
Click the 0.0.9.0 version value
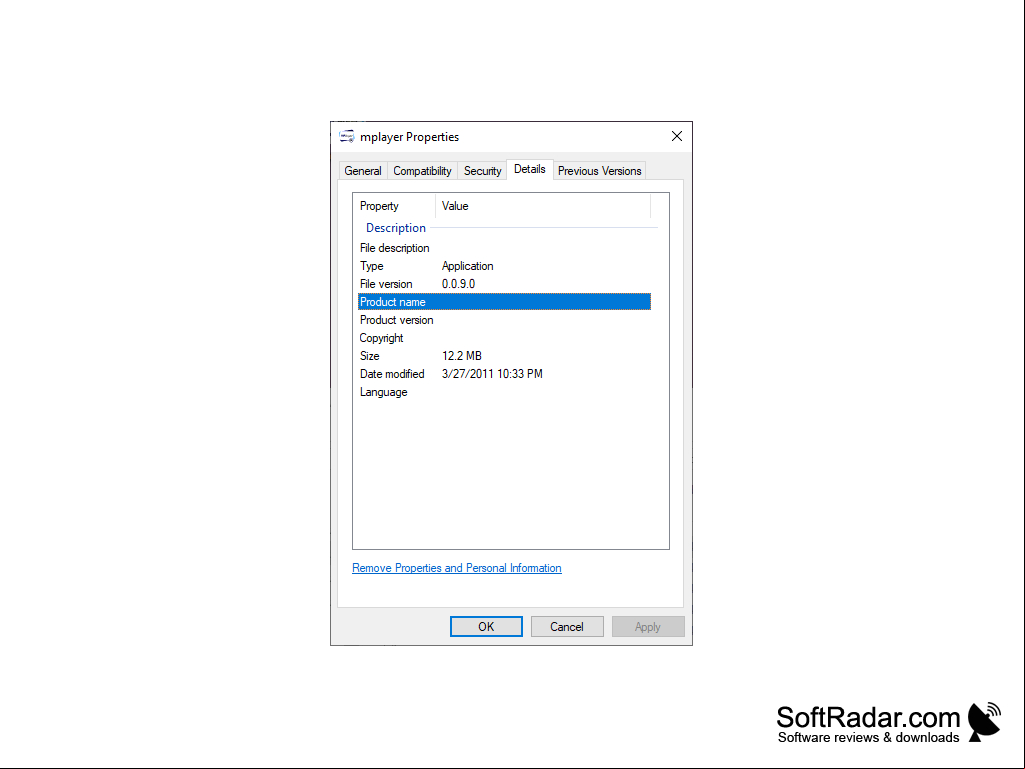point(458,284)
